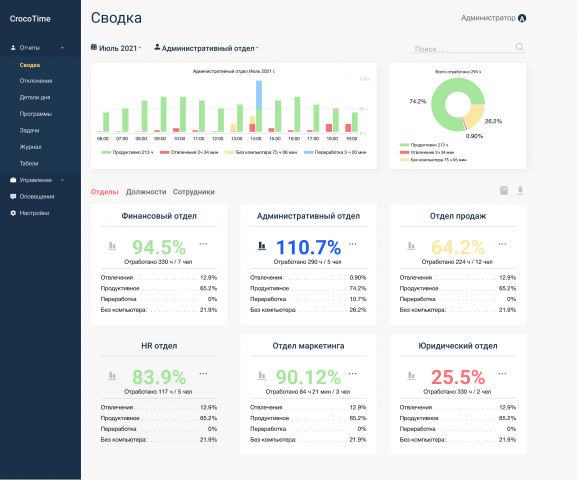
Task: Toggle green Продуктивно legend in bar chart
Action: [x=127, y=152]
